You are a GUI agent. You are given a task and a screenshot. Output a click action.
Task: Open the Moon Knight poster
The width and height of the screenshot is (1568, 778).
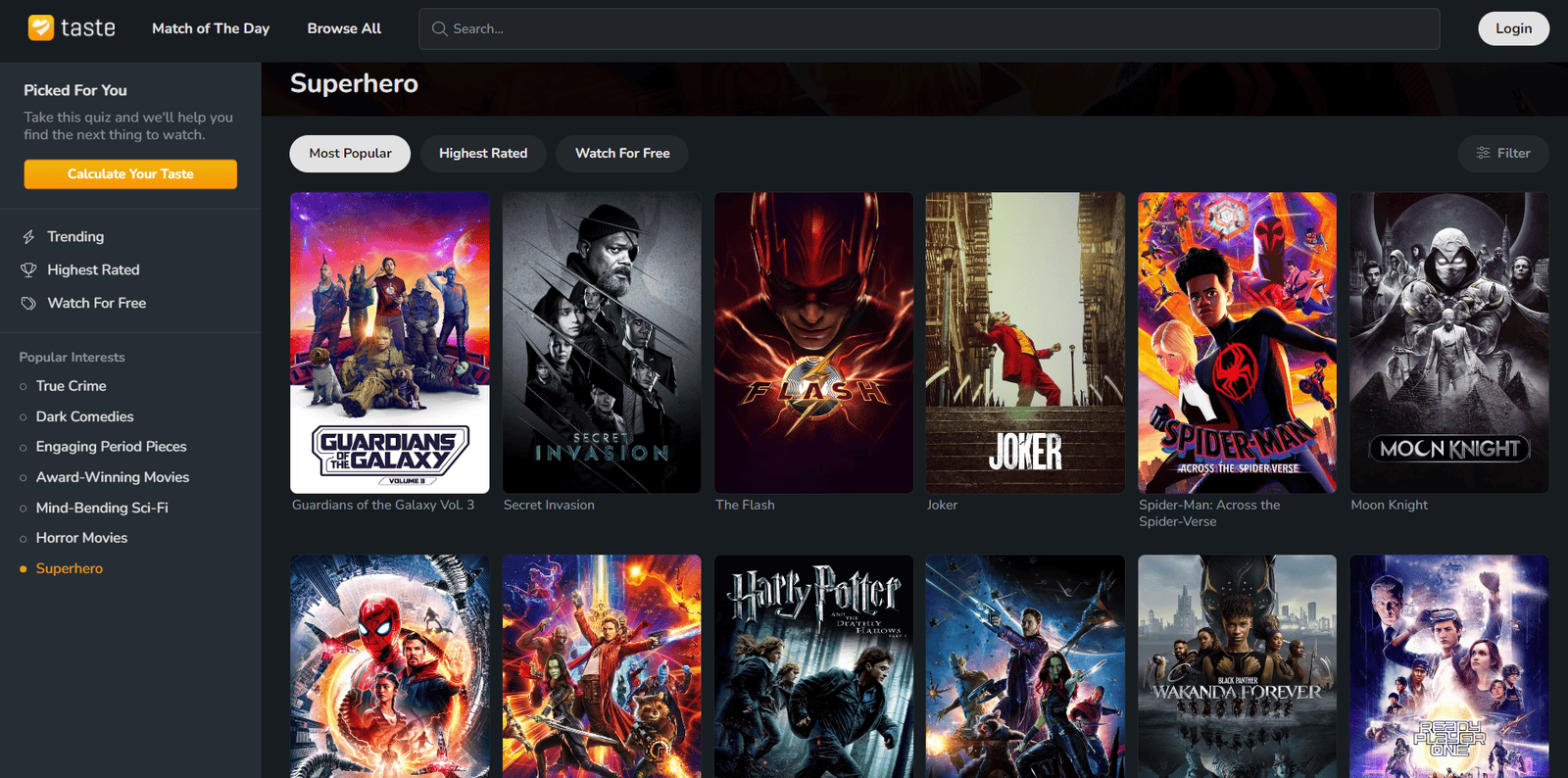click(x=1449, y=343)
